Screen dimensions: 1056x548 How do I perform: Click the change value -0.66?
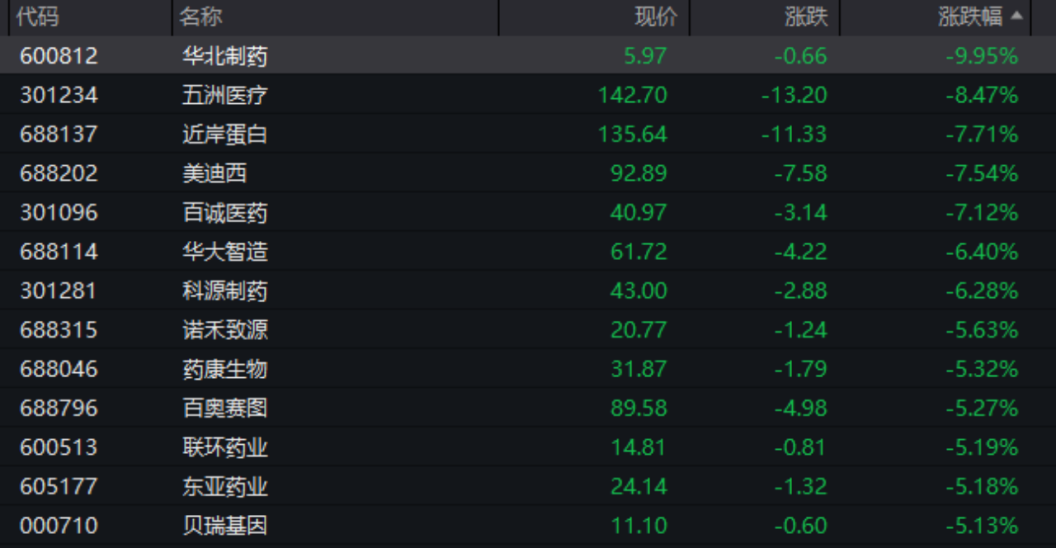(x=800, y=56)
